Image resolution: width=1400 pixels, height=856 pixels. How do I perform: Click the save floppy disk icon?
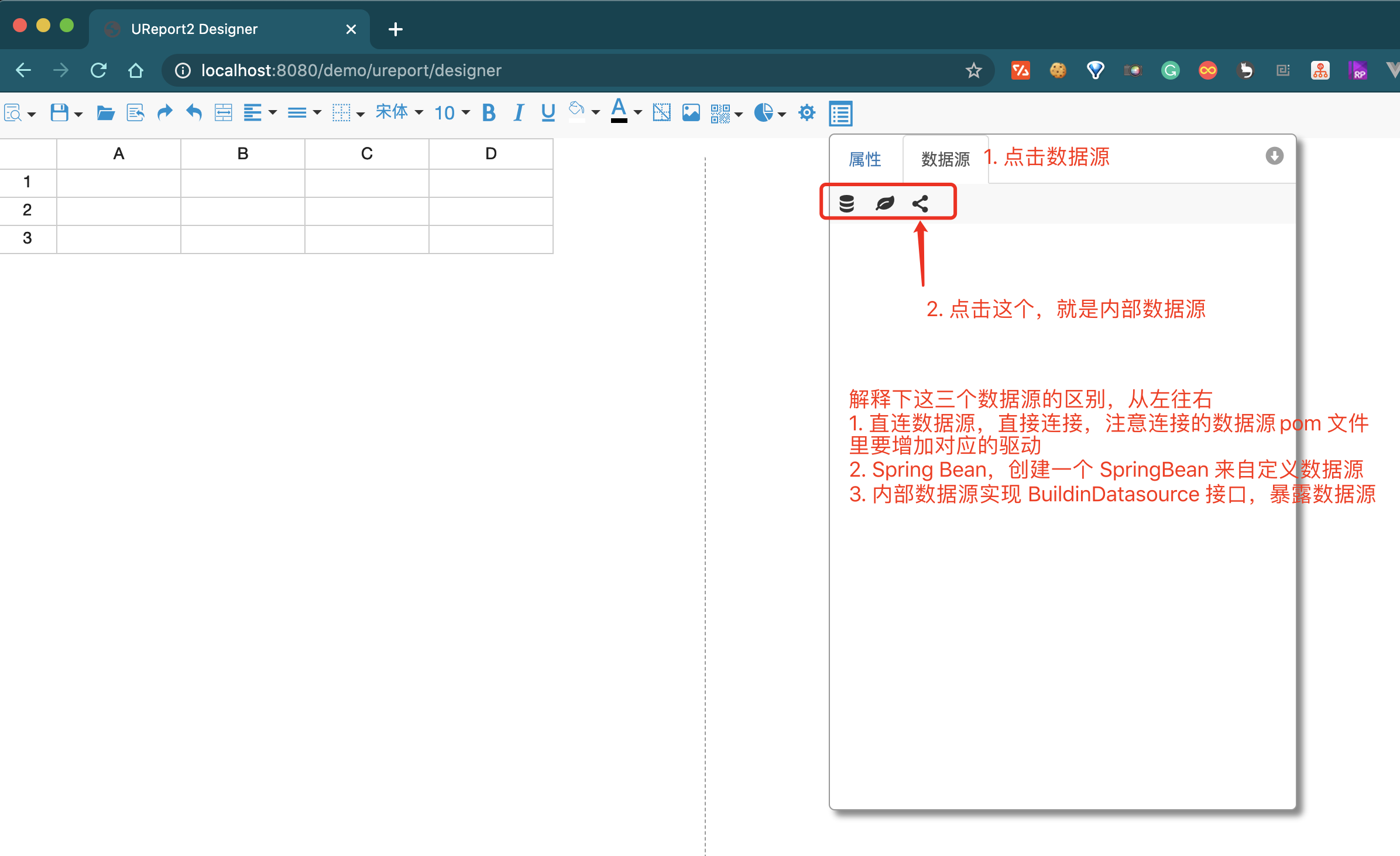click(59, 112)
